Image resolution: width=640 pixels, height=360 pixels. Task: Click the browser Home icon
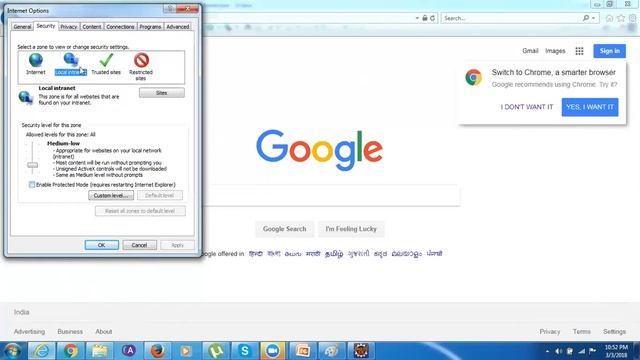click(x=609, y=18)
